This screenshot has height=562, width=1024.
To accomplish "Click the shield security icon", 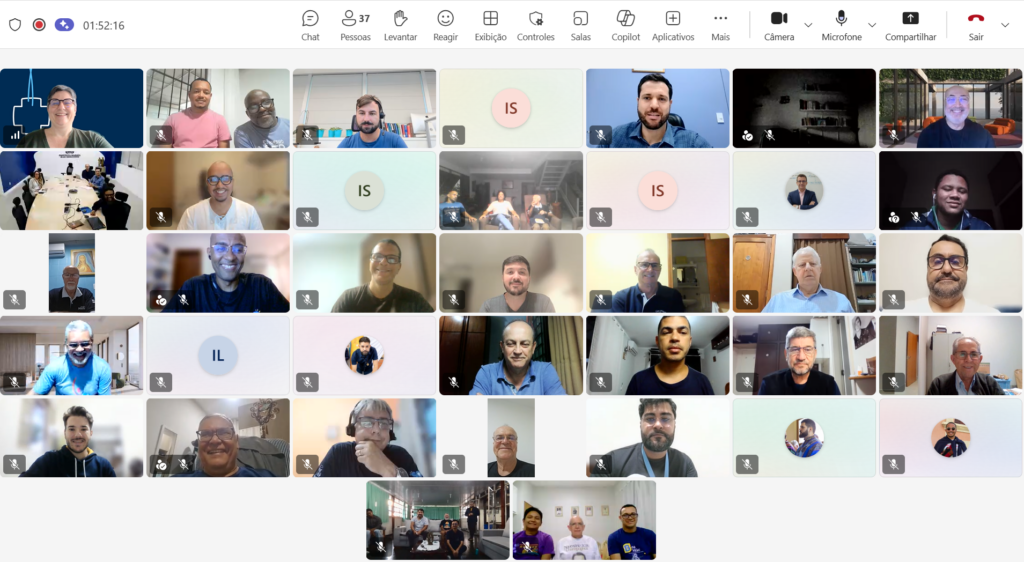I will 15,25.
